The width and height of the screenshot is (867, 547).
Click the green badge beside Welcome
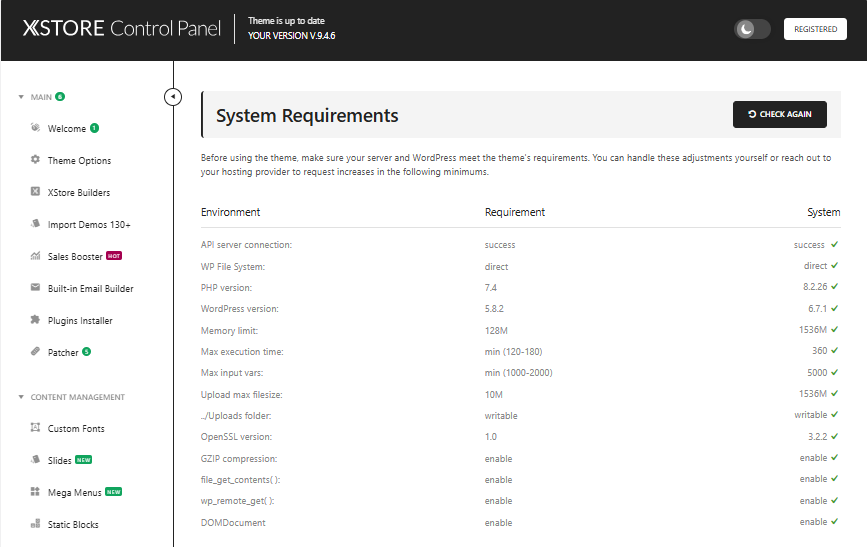(95, 128)
